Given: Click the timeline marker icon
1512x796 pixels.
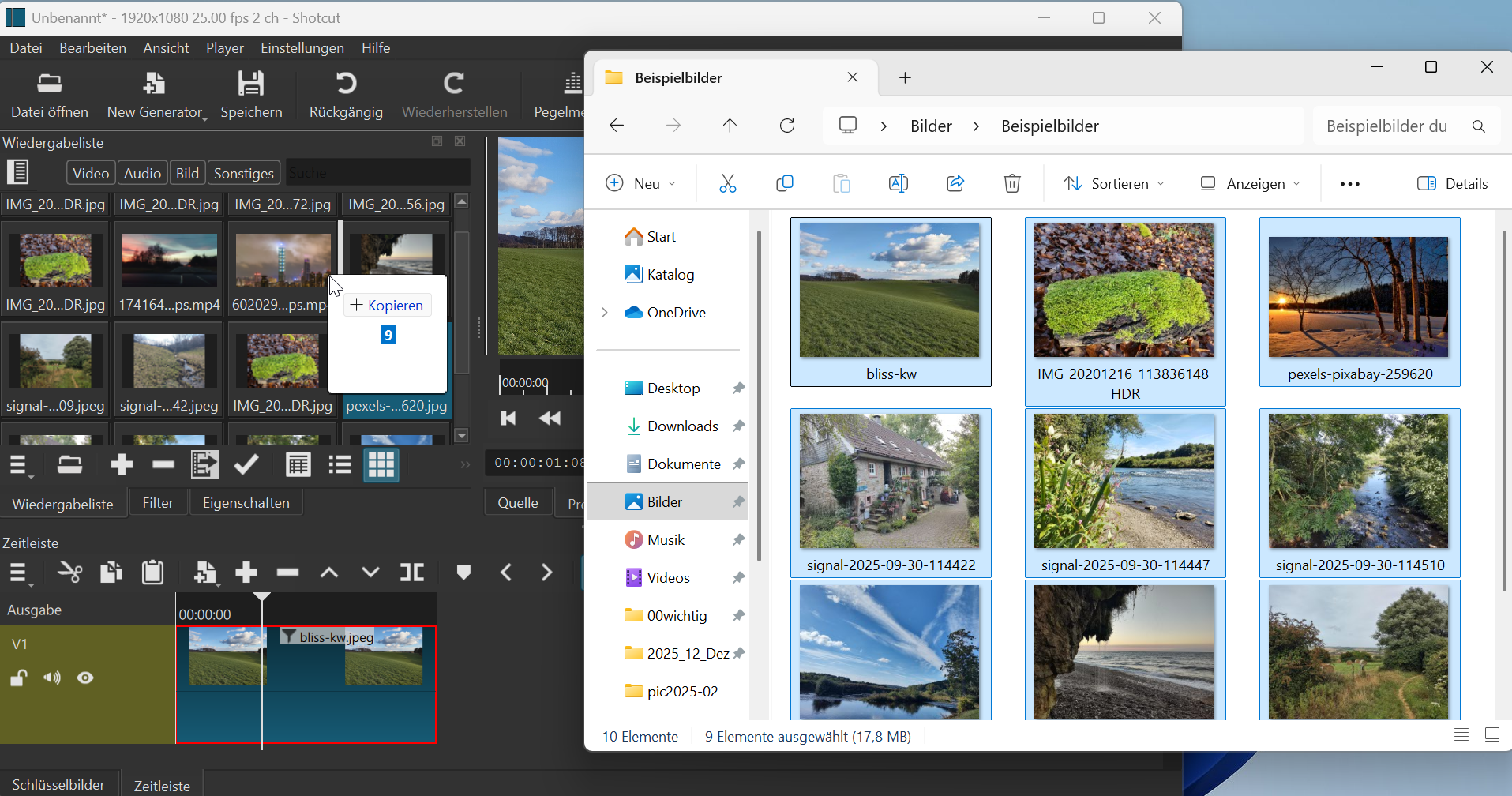Looking at the screenshot, I should point(463,573).
